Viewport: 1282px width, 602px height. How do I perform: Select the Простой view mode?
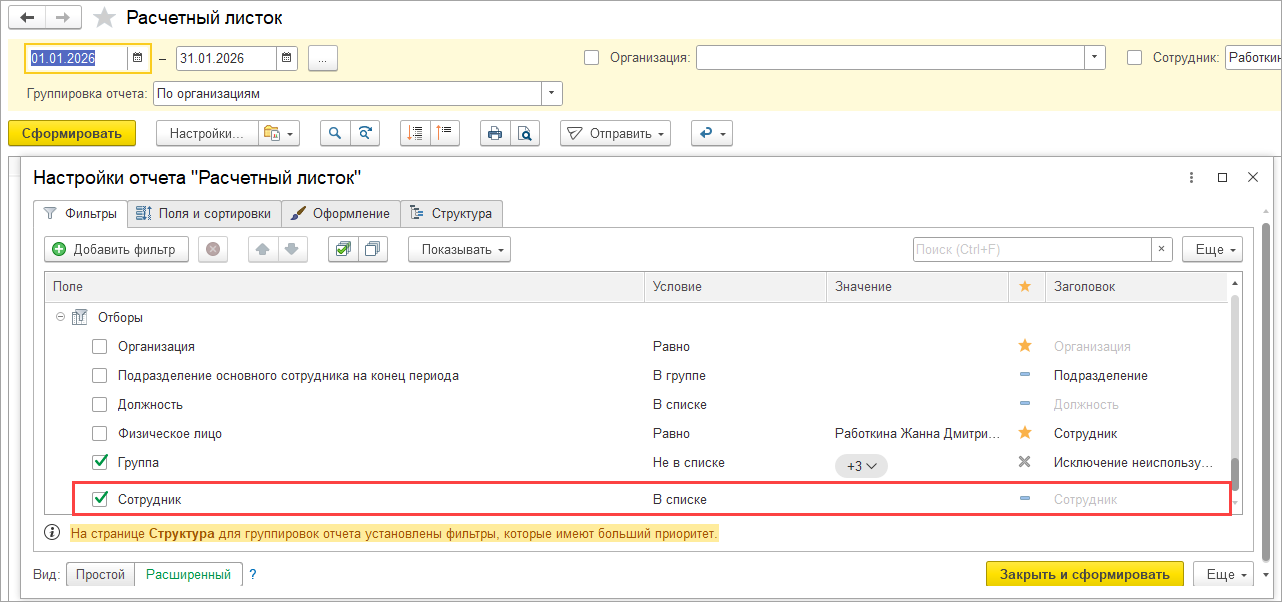click(101, 574)
